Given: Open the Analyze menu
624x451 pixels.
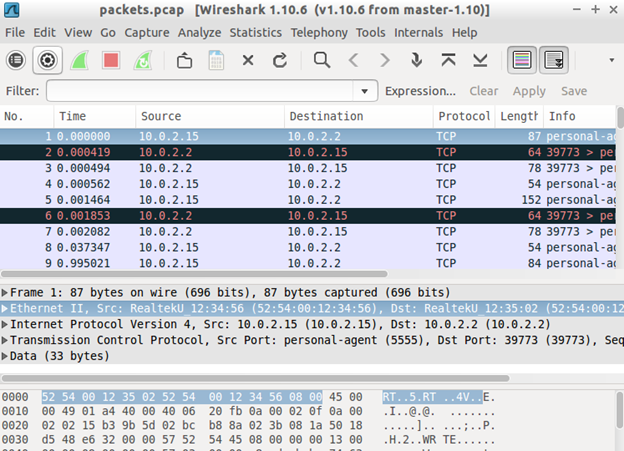Looking at the screenshot, I should pyautogui.click(x=199, y=32).
